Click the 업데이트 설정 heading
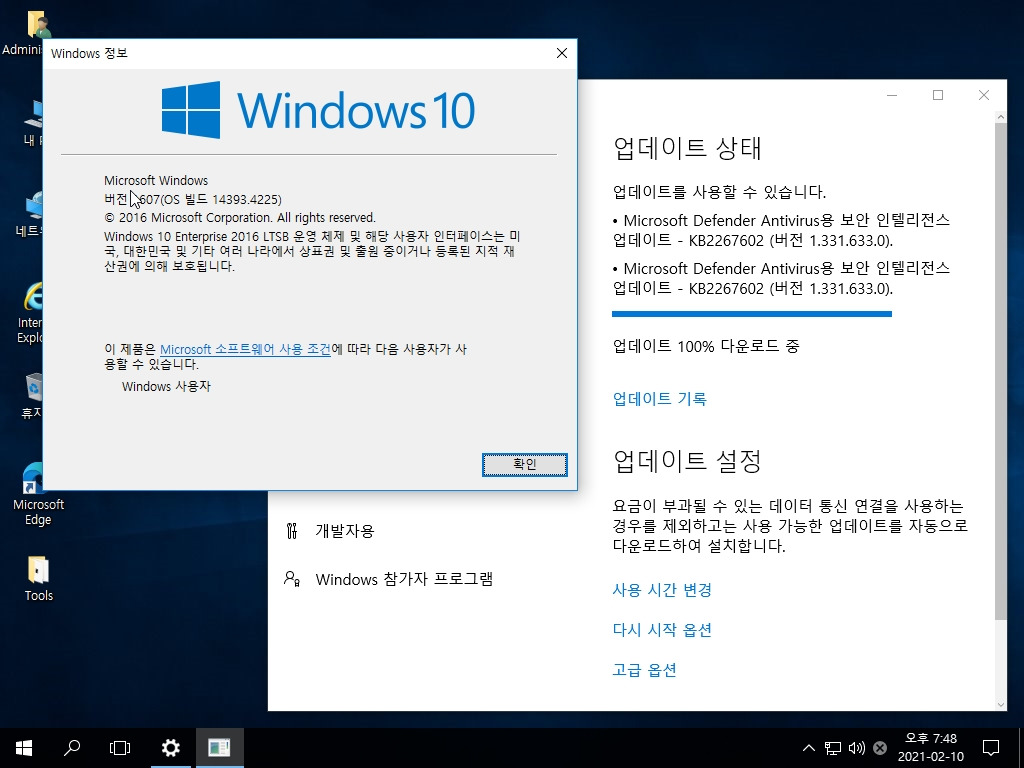Screen dimensions: 1024x768 (688, 461)
